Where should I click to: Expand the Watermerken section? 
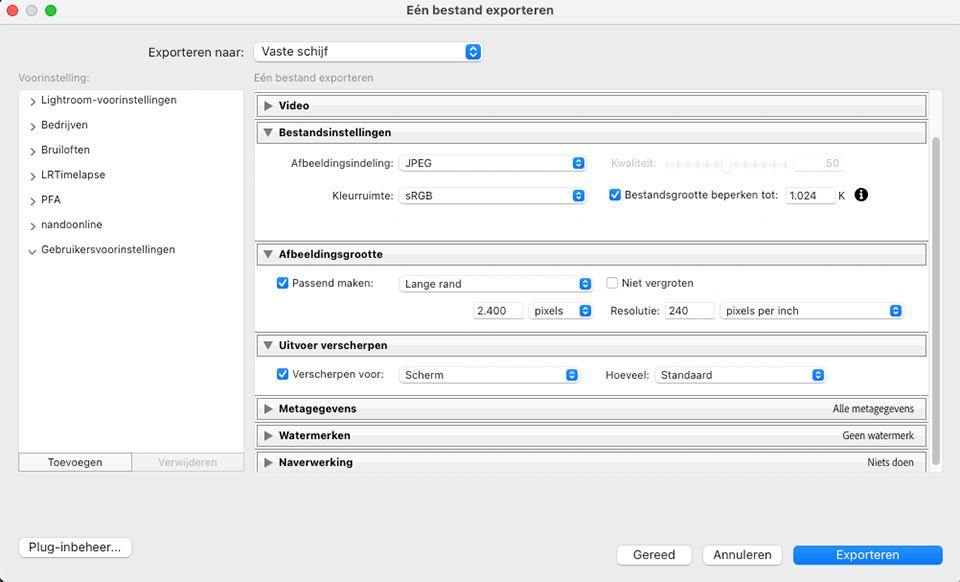268,436
